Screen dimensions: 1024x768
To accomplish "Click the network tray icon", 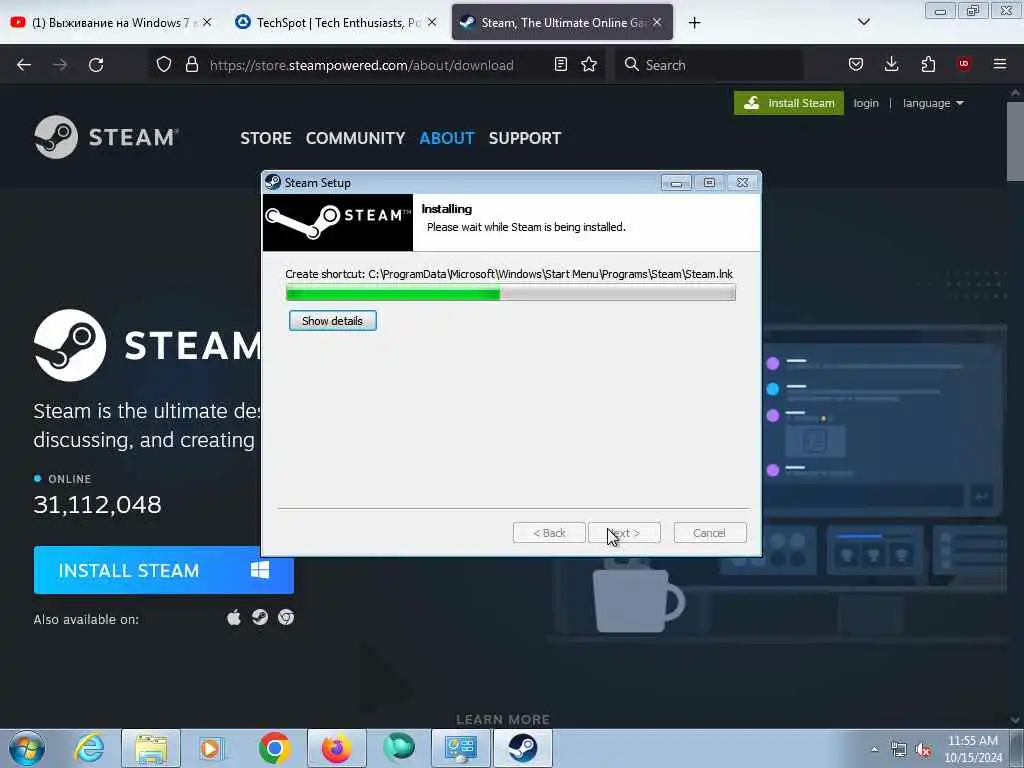I will (x=899, y=750).
